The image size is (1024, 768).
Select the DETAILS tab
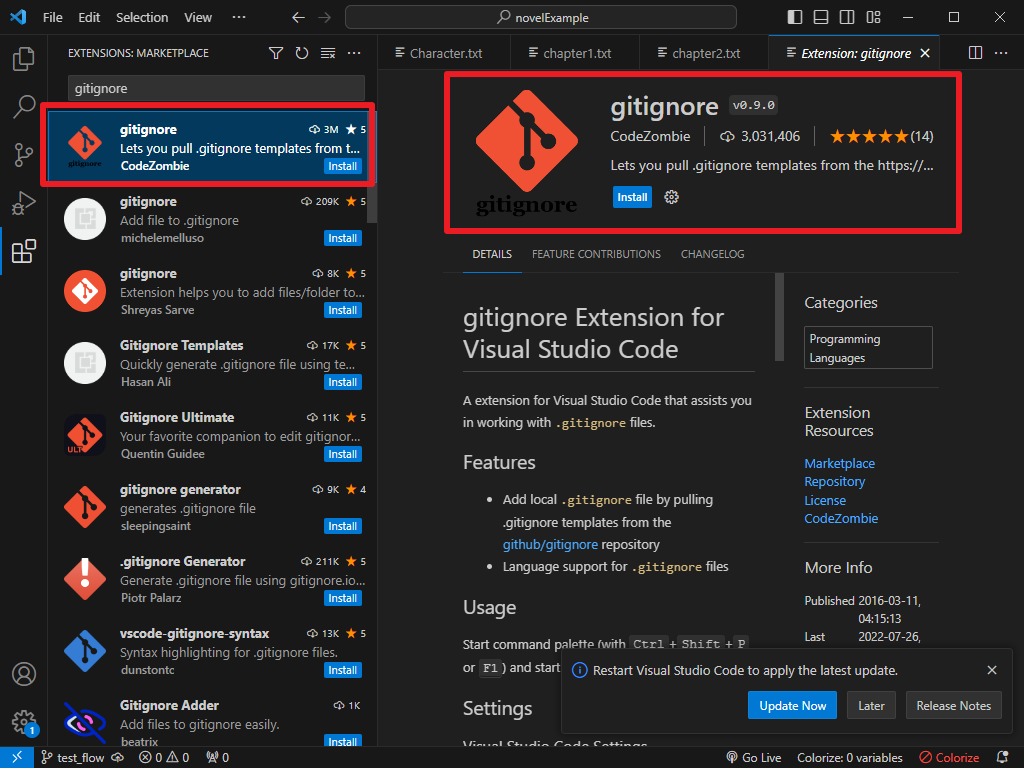(492, 254)
